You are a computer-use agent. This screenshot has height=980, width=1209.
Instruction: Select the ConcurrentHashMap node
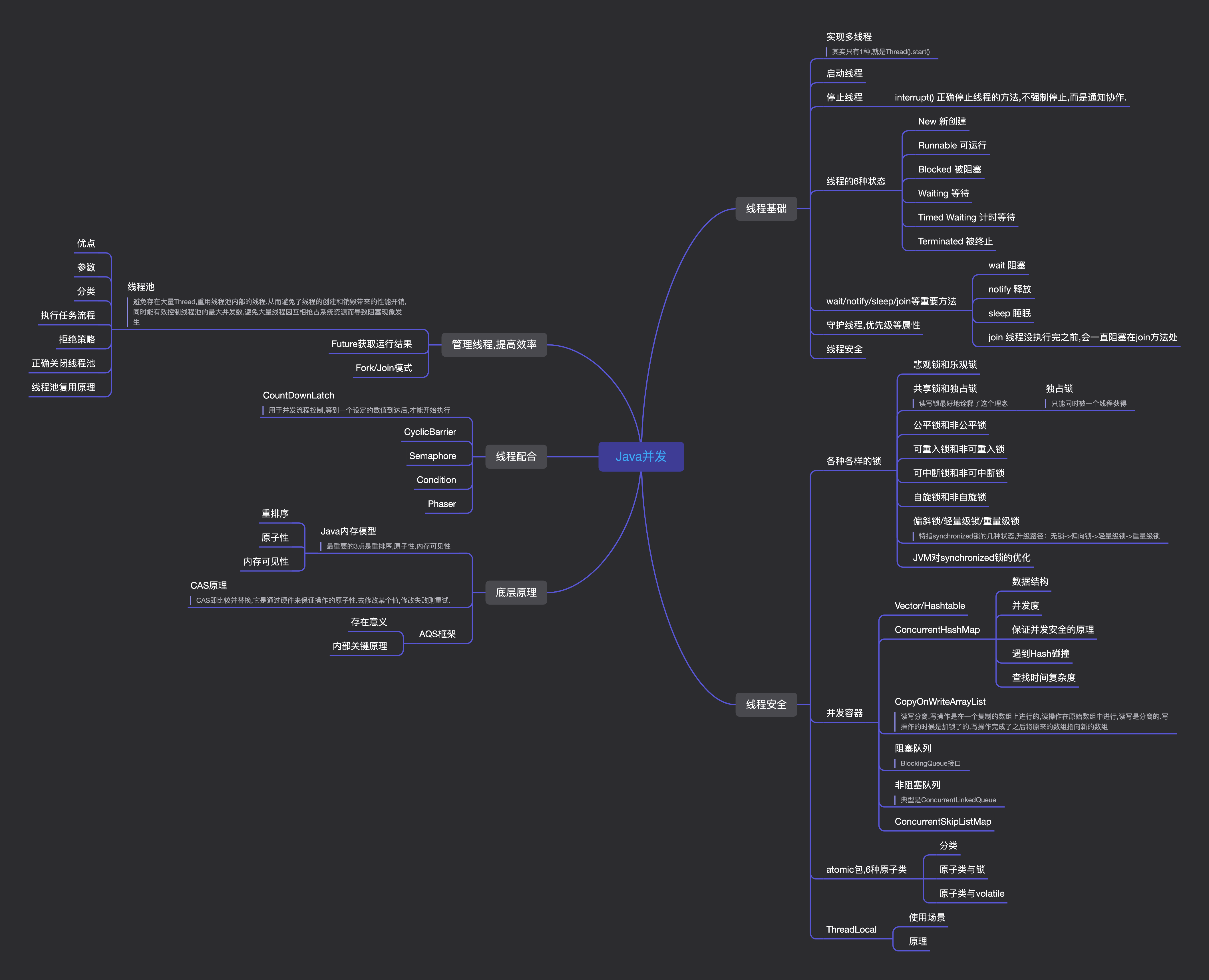[936, 629]
